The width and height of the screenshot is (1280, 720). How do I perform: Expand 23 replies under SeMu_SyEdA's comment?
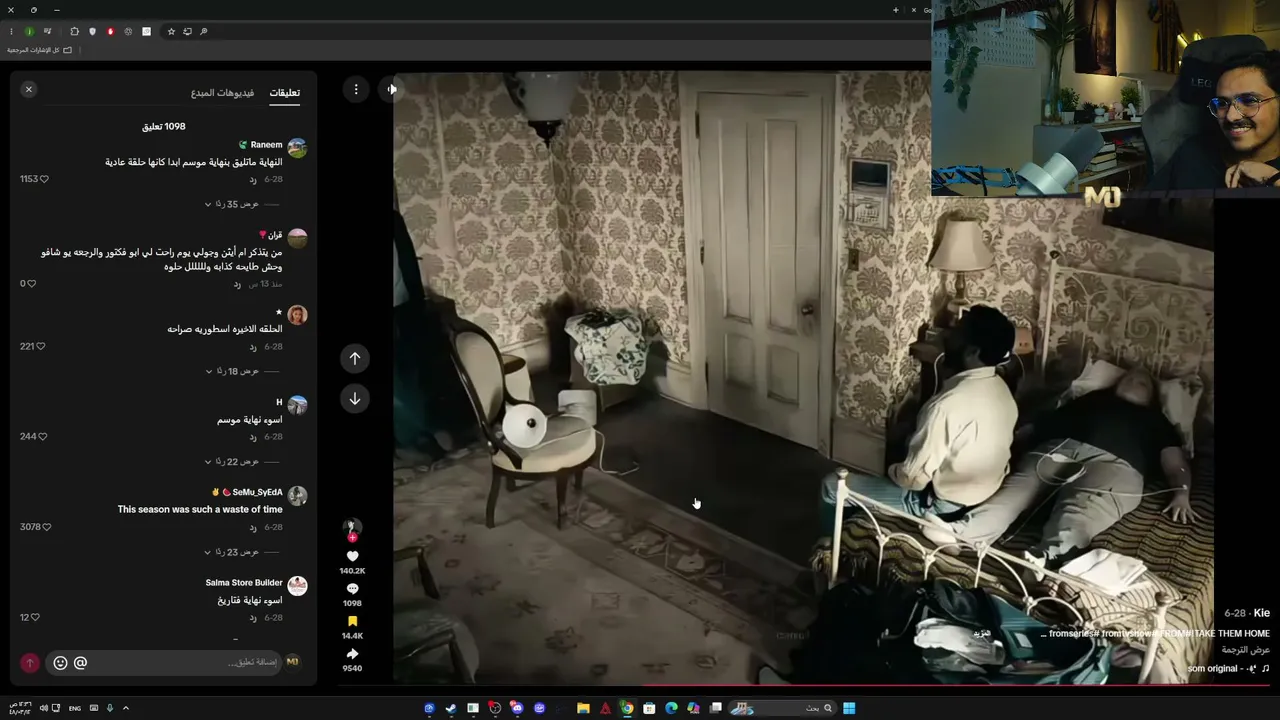(232, 552)
